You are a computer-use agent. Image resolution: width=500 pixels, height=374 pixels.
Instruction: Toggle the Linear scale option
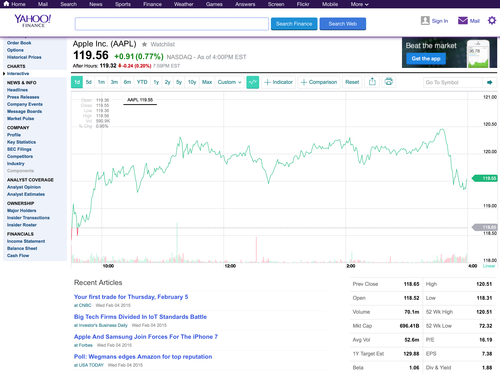(x=489, y=266)
